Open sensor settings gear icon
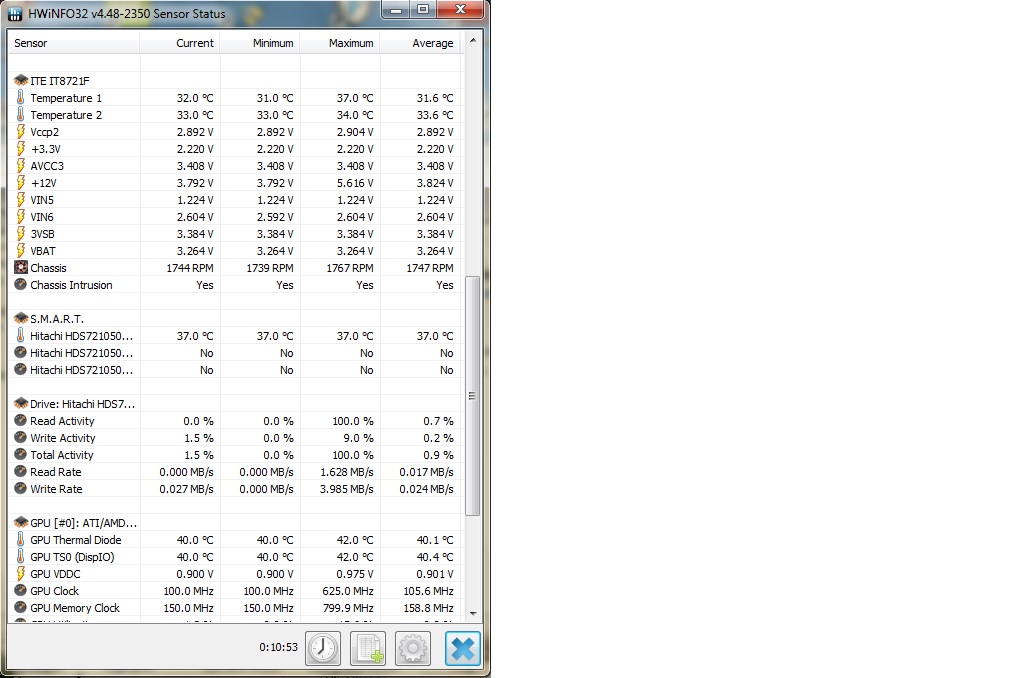Screen dimensions: 1009x678 click(x=412, y=648)
